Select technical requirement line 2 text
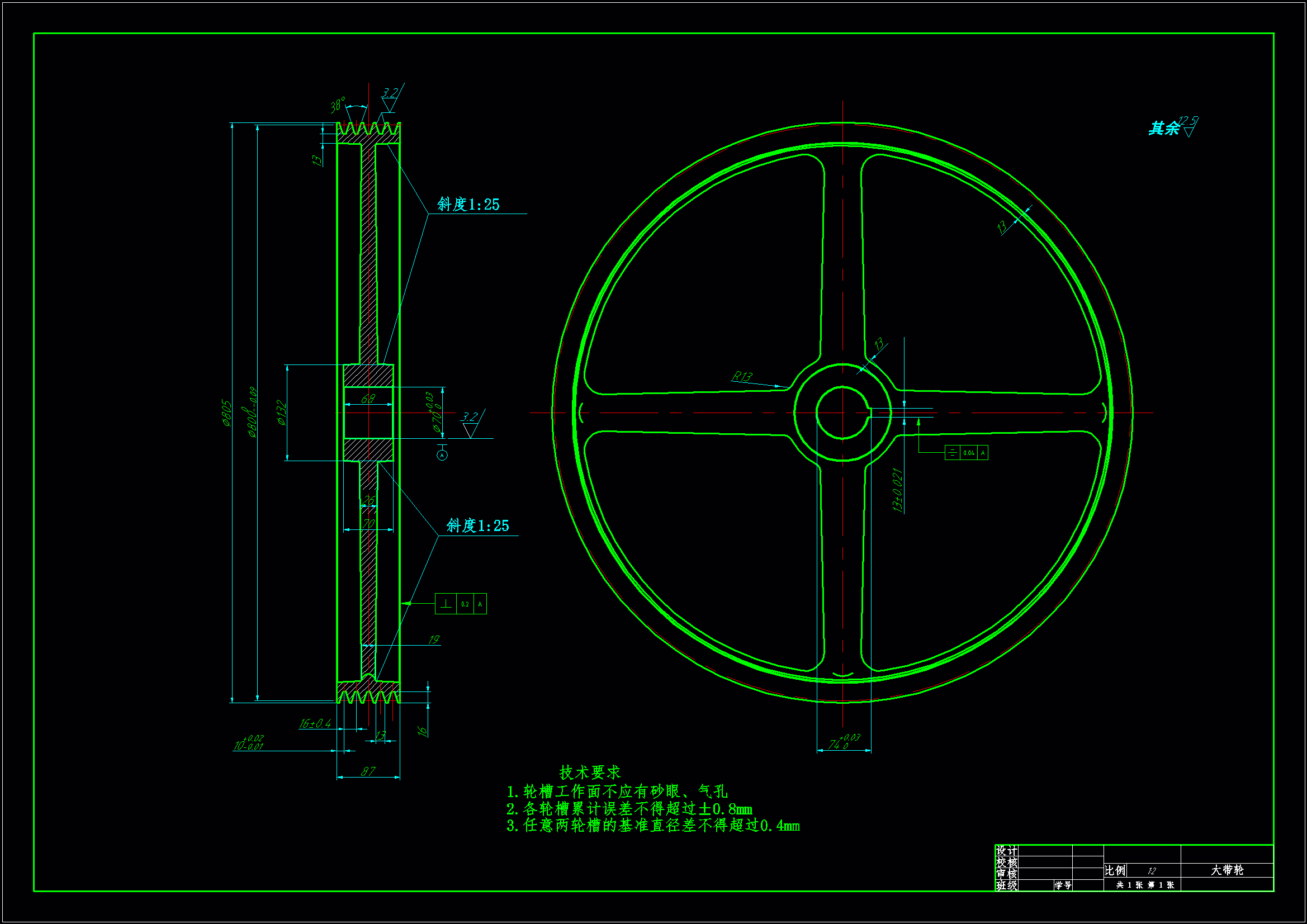The image size is (1307, 924). [629, 809]
